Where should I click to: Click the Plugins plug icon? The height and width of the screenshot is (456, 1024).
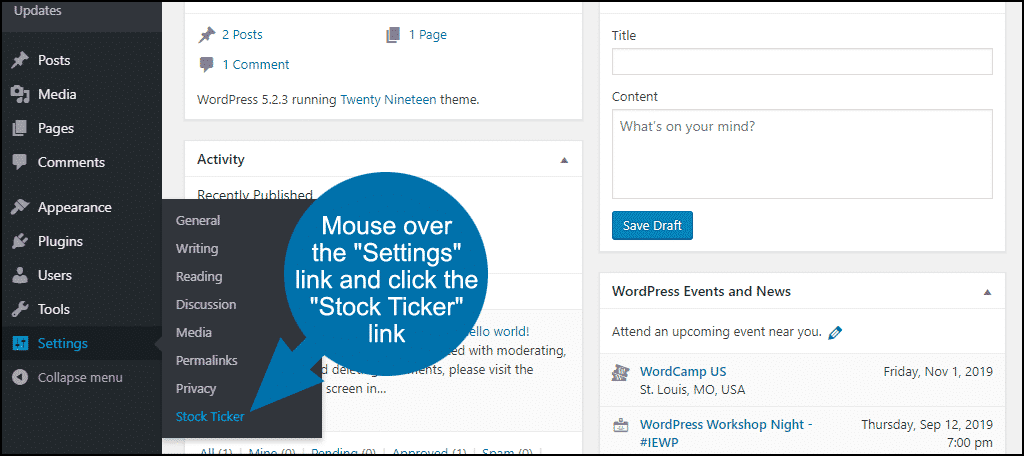coord(20,241)
